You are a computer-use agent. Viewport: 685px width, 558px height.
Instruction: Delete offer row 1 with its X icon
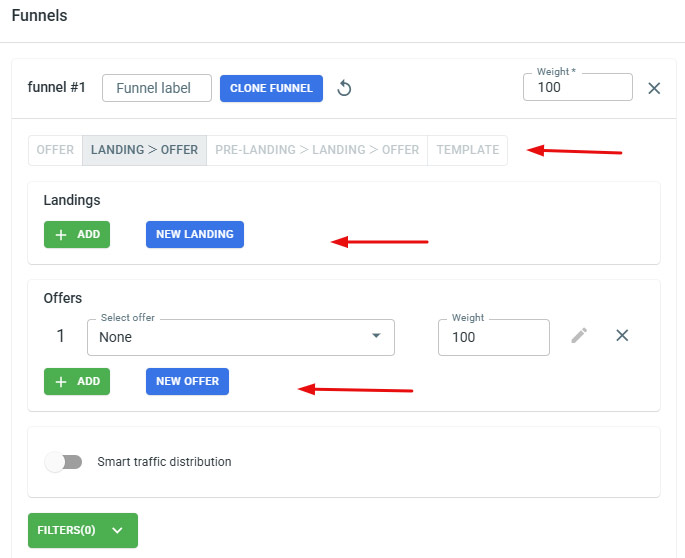tap(622, 336)
